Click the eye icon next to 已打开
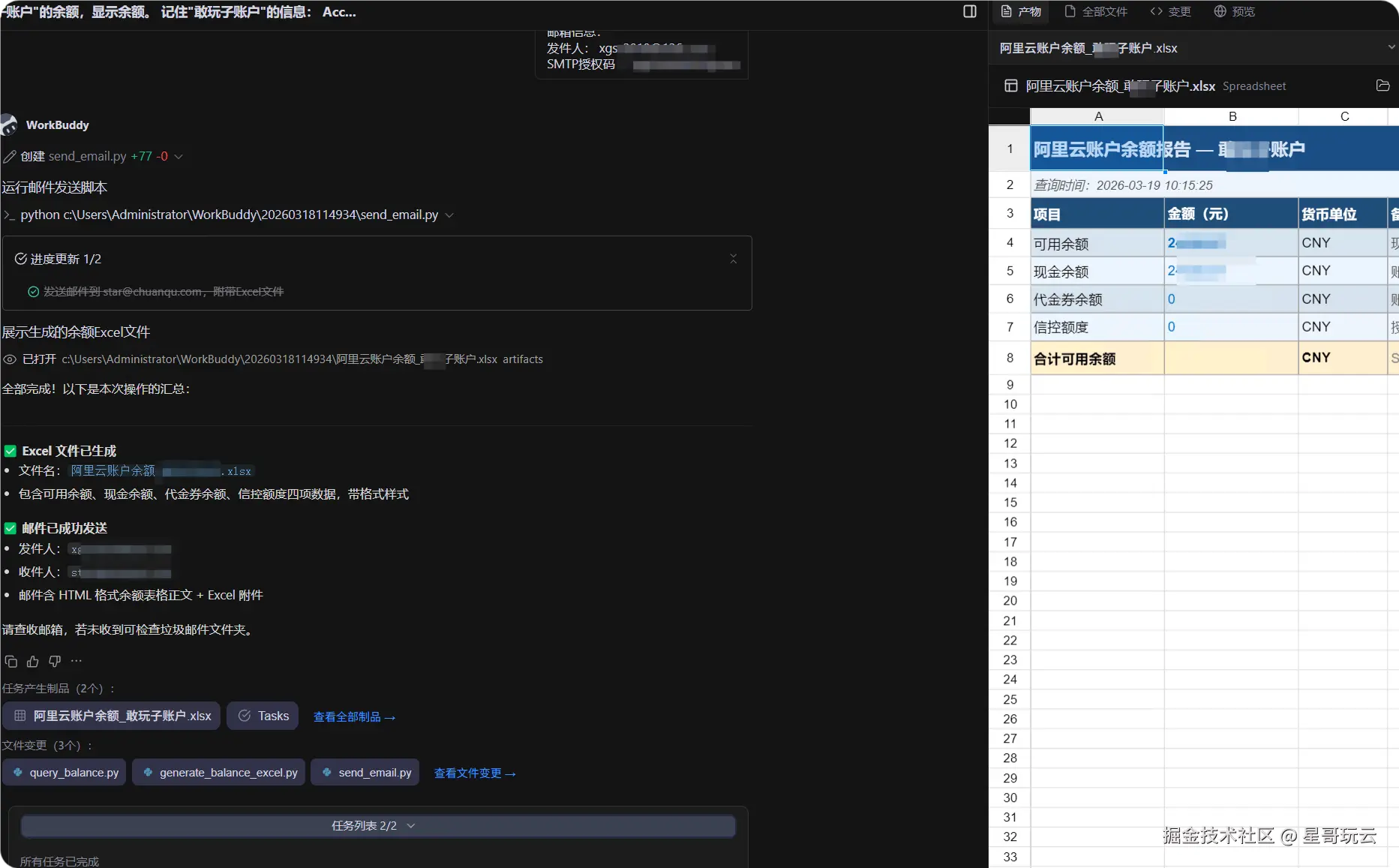 [x=10, y=359]
